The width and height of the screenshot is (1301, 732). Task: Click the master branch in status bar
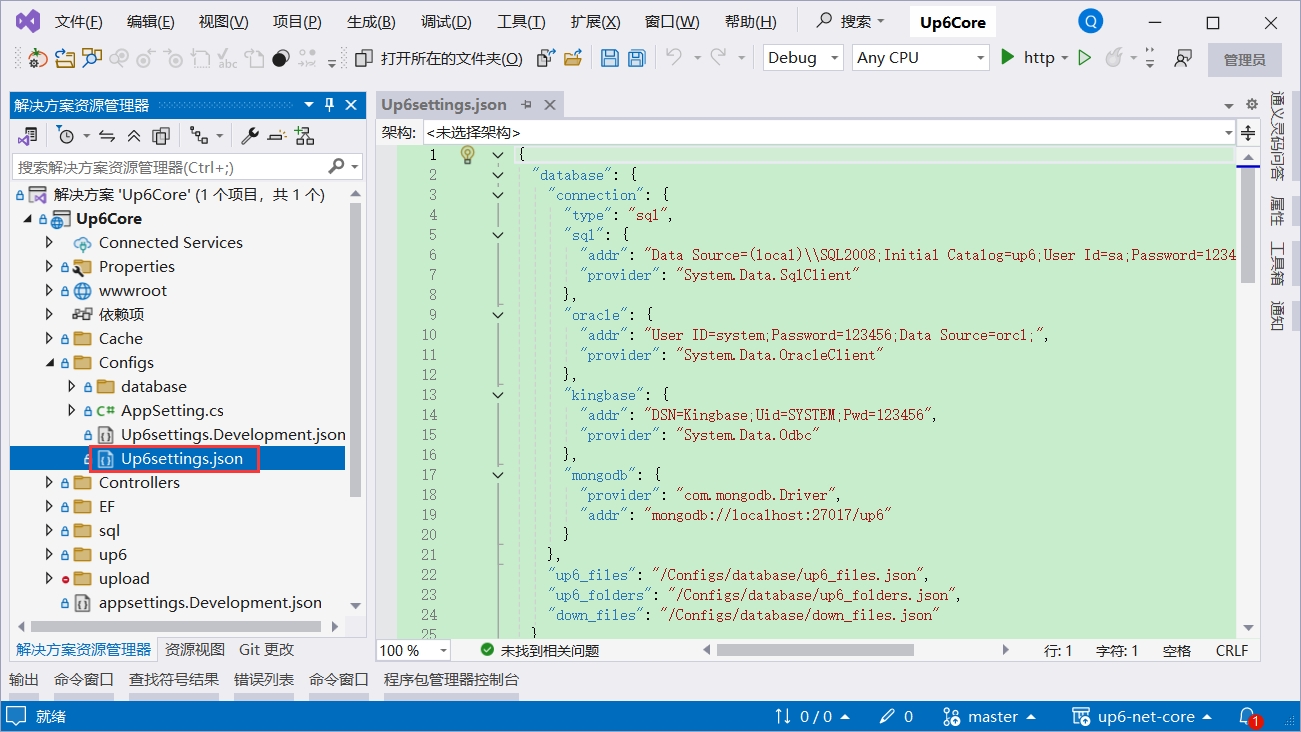click(992, 716)
